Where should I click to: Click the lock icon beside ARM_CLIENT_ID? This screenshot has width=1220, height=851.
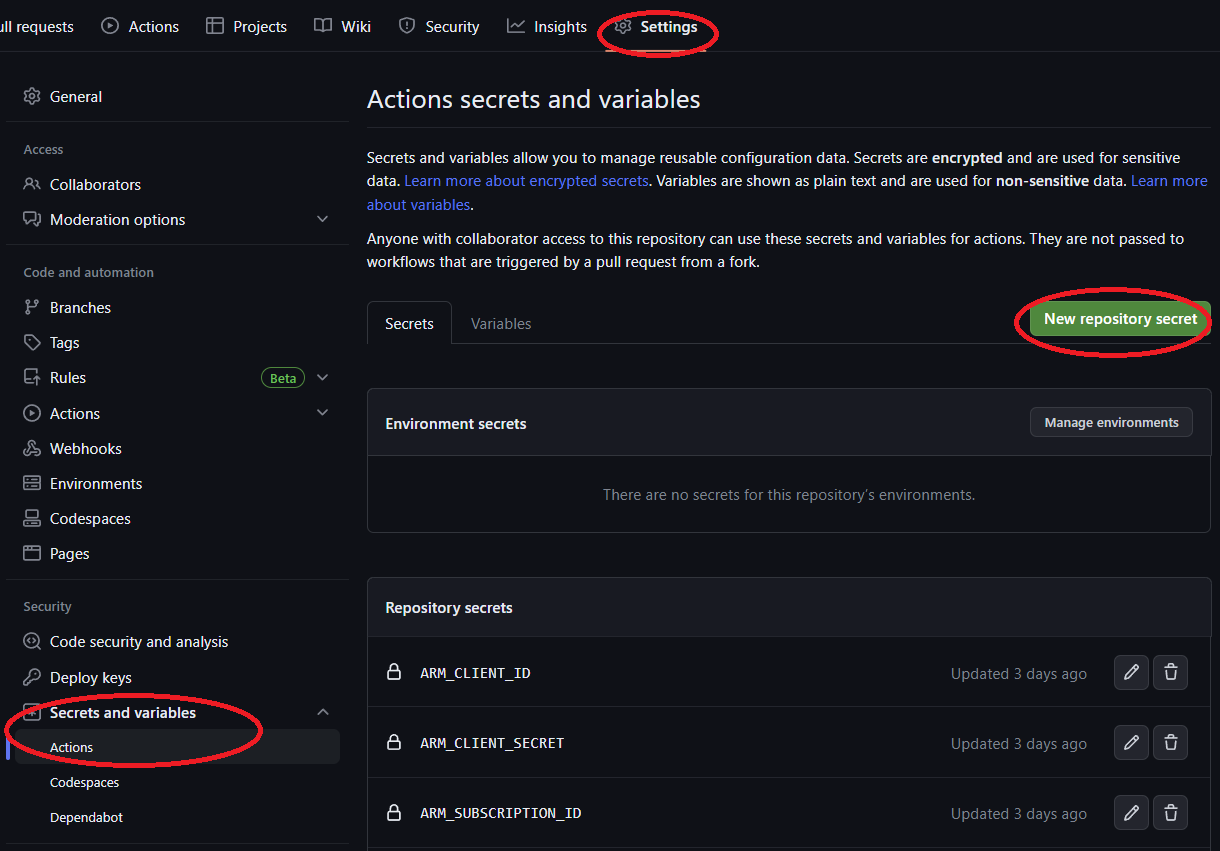(393, 672)
